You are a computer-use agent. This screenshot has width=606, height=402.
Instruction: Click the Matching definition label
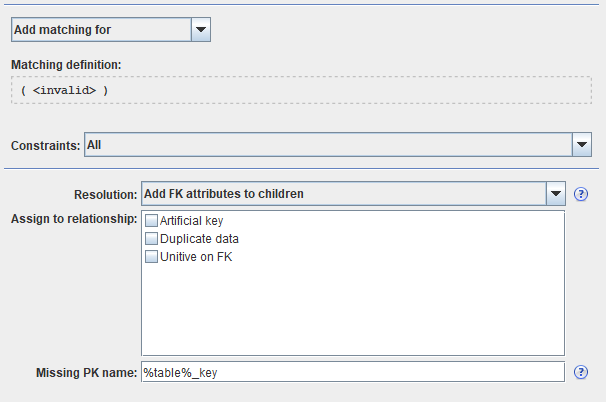click(x=66, y=65)
